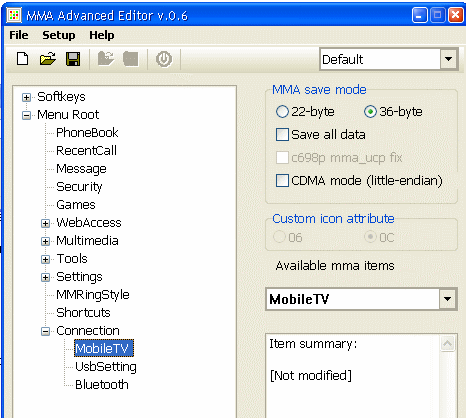Click the grayed-out export save icon
The image size is (466, 418).
coord(131,59)
